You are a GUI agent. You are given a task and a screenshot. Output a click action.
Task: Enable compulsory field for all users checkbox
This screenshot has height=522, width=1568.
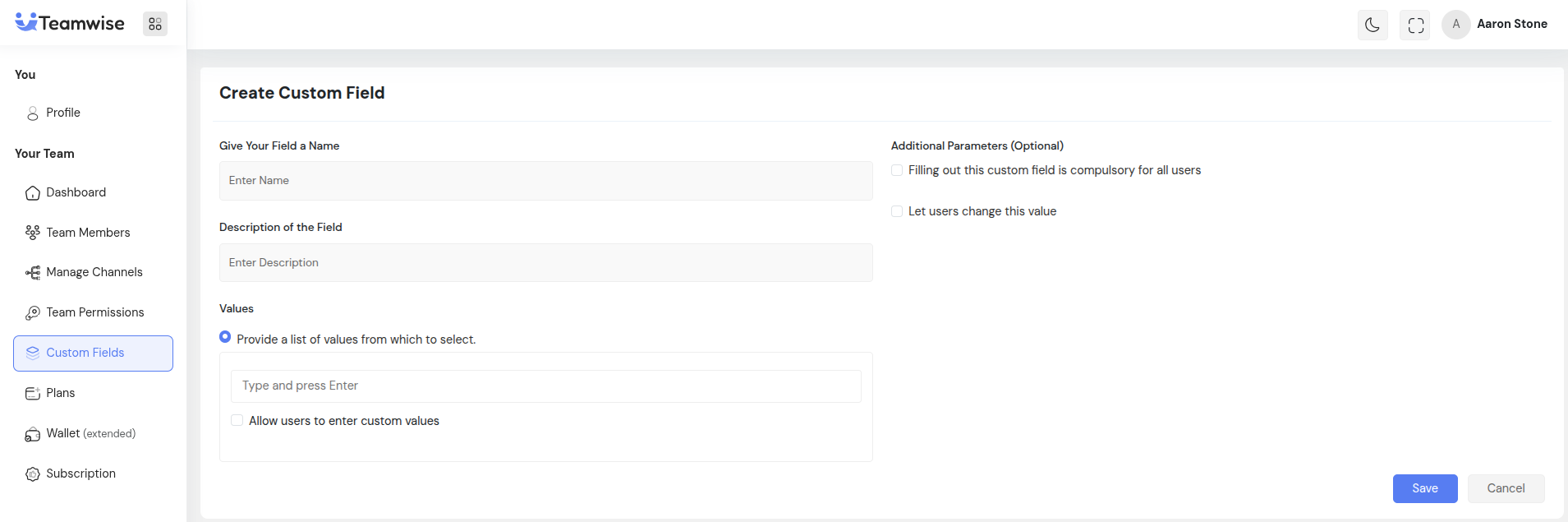coord(897,170)
